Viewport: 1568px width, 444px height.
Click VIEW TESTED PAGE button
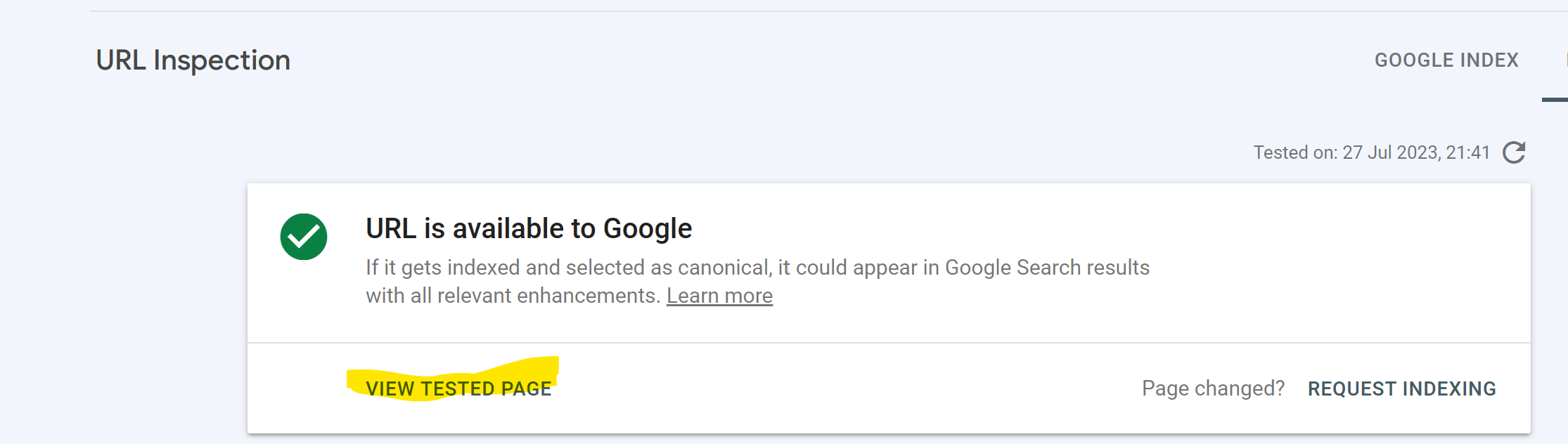point(458,388)
